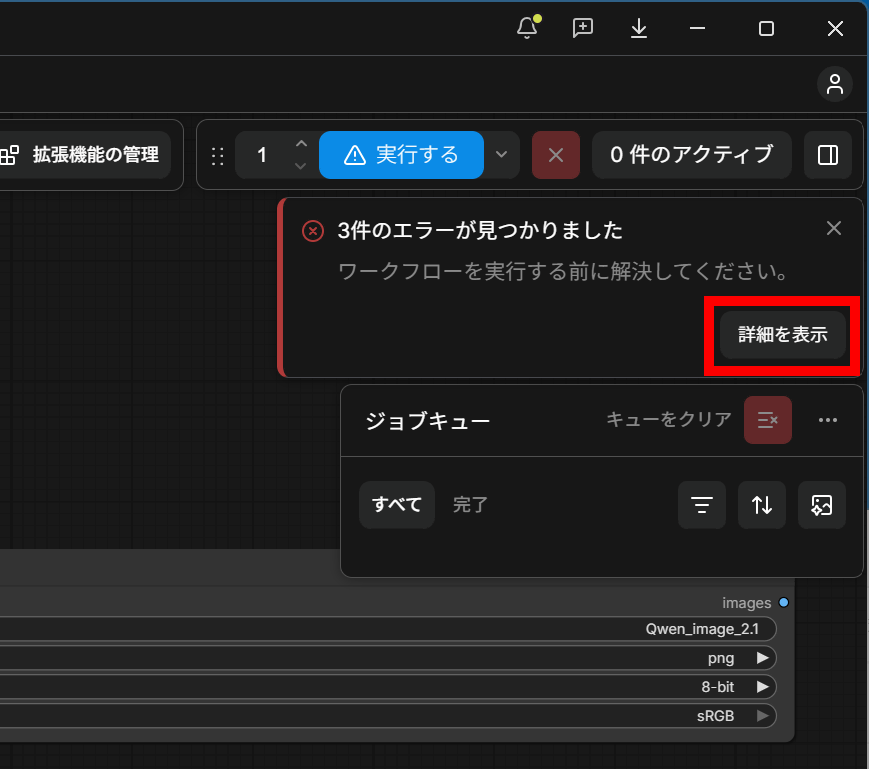This screenshot has width=869, height=769.
Task: Click the sort order arrows icon
Action: 761,505
